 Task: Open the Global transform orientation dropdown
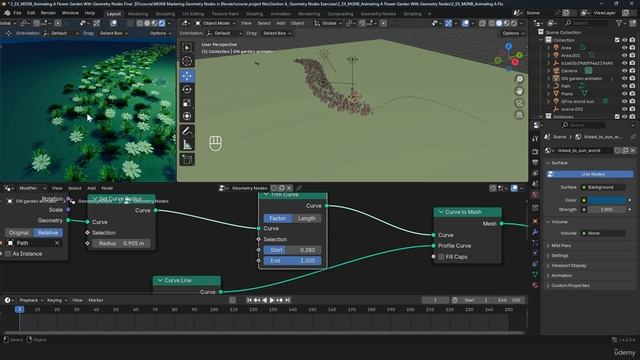coord(328,23)
